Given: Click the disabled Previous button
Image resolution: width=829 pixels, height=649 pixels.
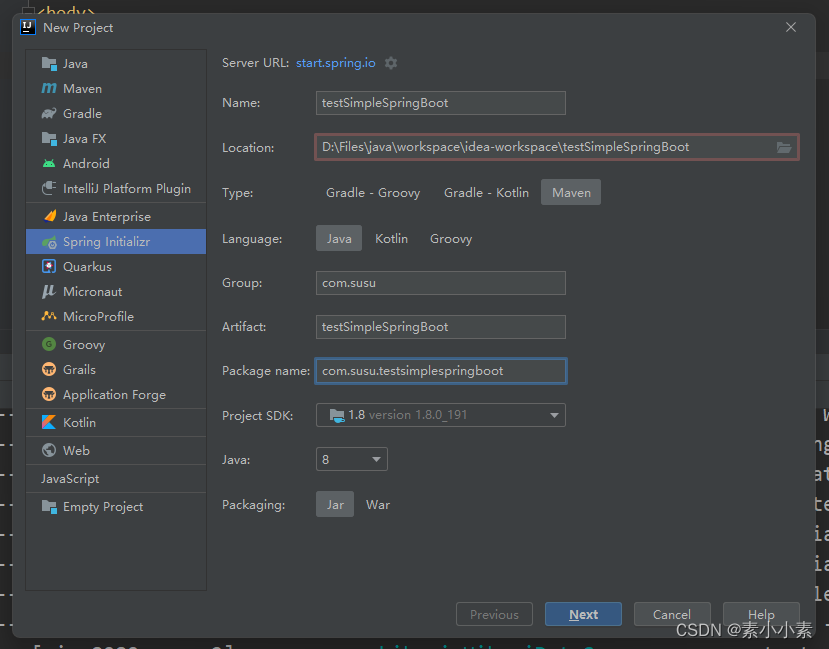Looking at the screenshot, I should click(494, 614).
